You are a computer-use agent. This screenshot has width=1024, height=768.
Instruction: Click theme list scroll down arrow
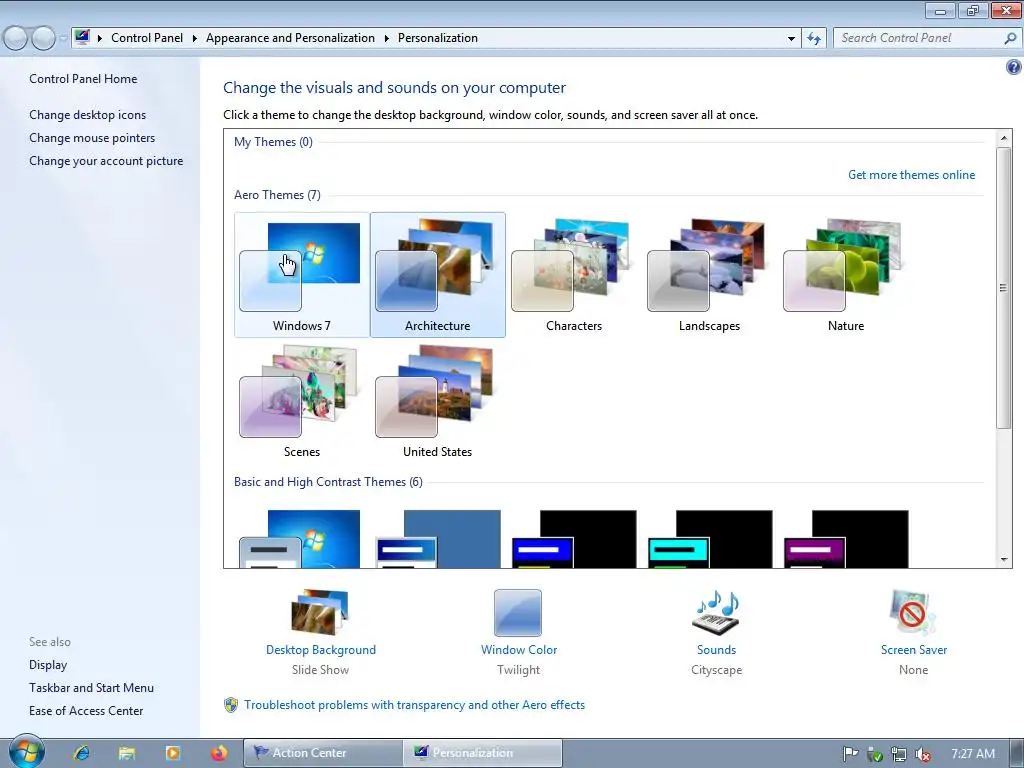coord(1004,560)
